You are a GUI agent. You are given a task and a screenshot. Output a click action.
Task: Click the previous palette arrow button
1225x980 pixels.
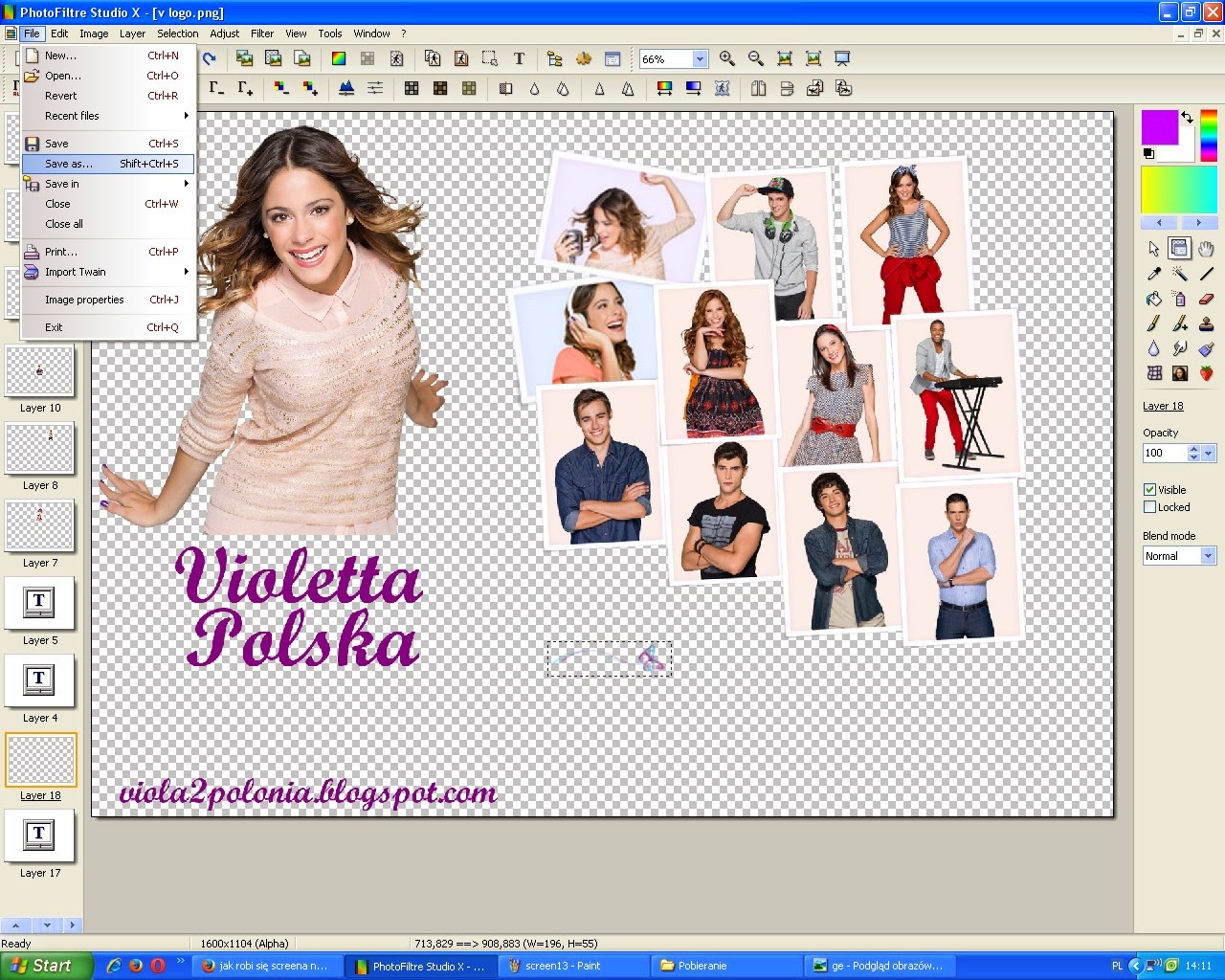1159,222
